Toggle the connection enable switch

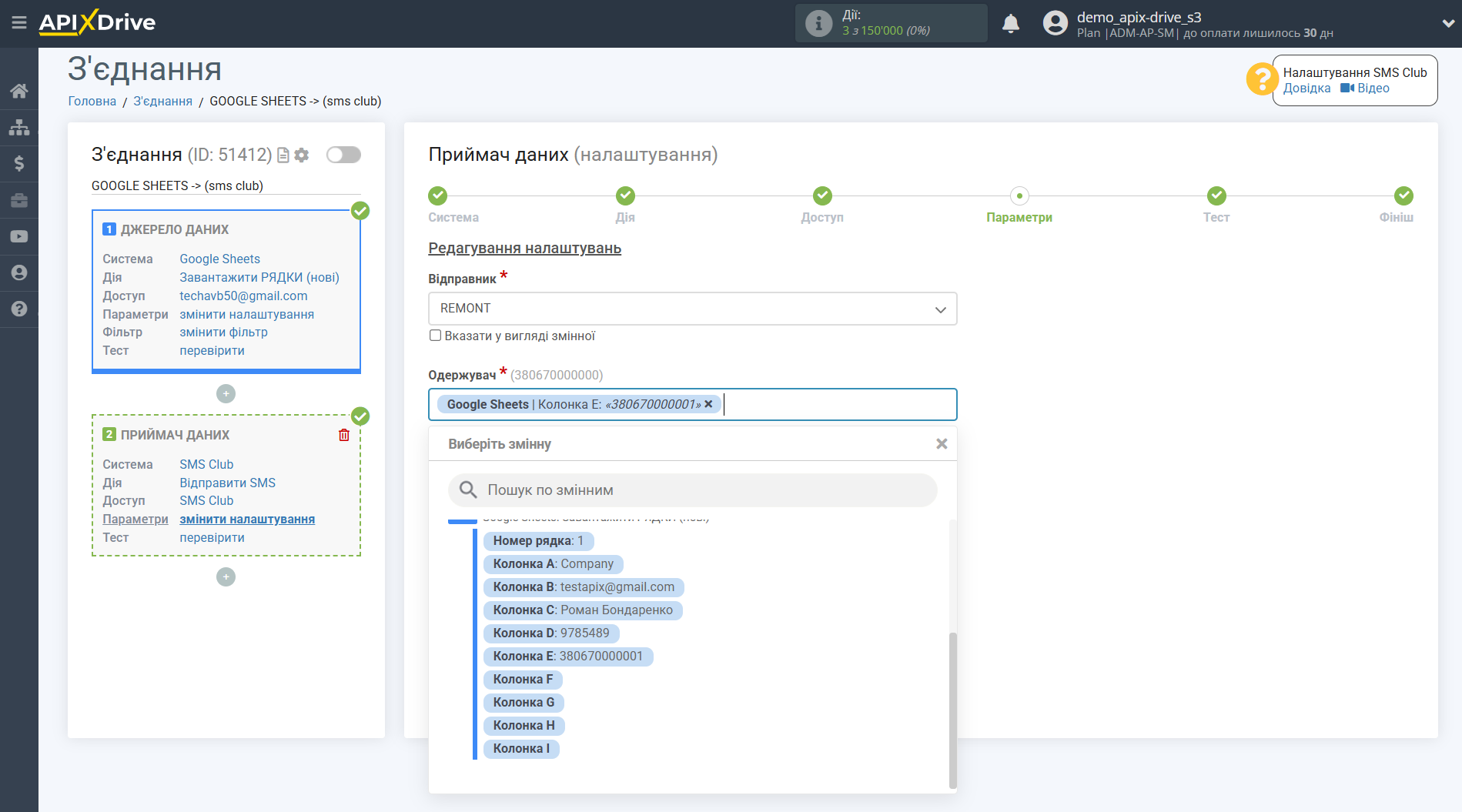(343, 155)
